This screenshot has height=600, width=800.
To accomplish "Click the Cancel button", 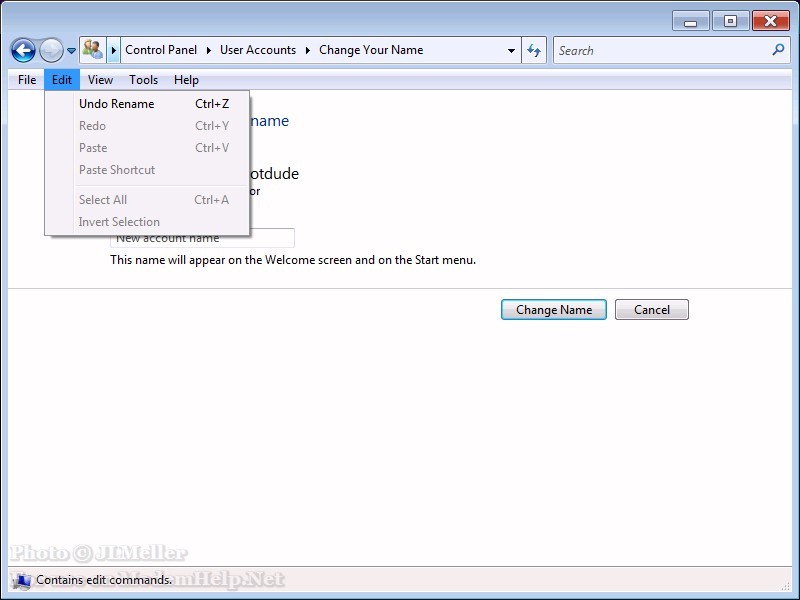I will click(652, 310).
